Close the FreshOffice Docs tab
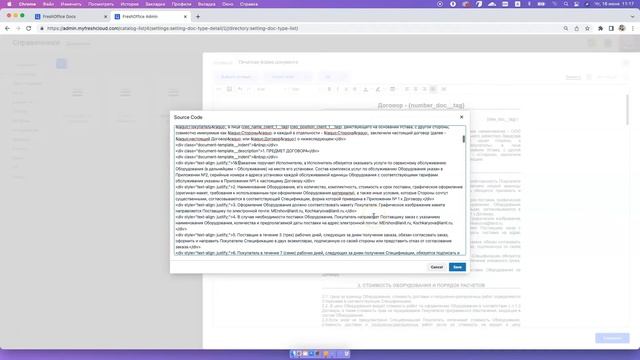The height and width of the screenshot is (360, 640). coord(105,17)
